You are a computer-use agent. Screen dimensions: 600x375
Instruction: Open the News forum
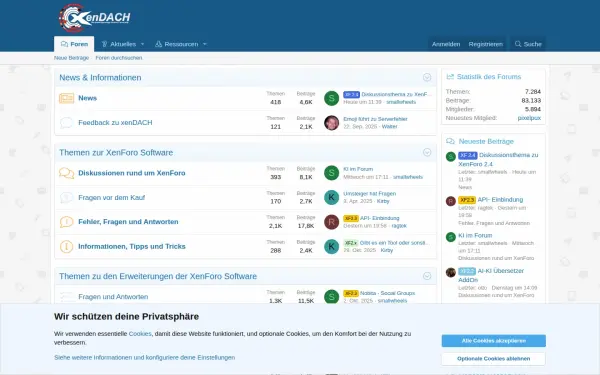pos(88,98)
